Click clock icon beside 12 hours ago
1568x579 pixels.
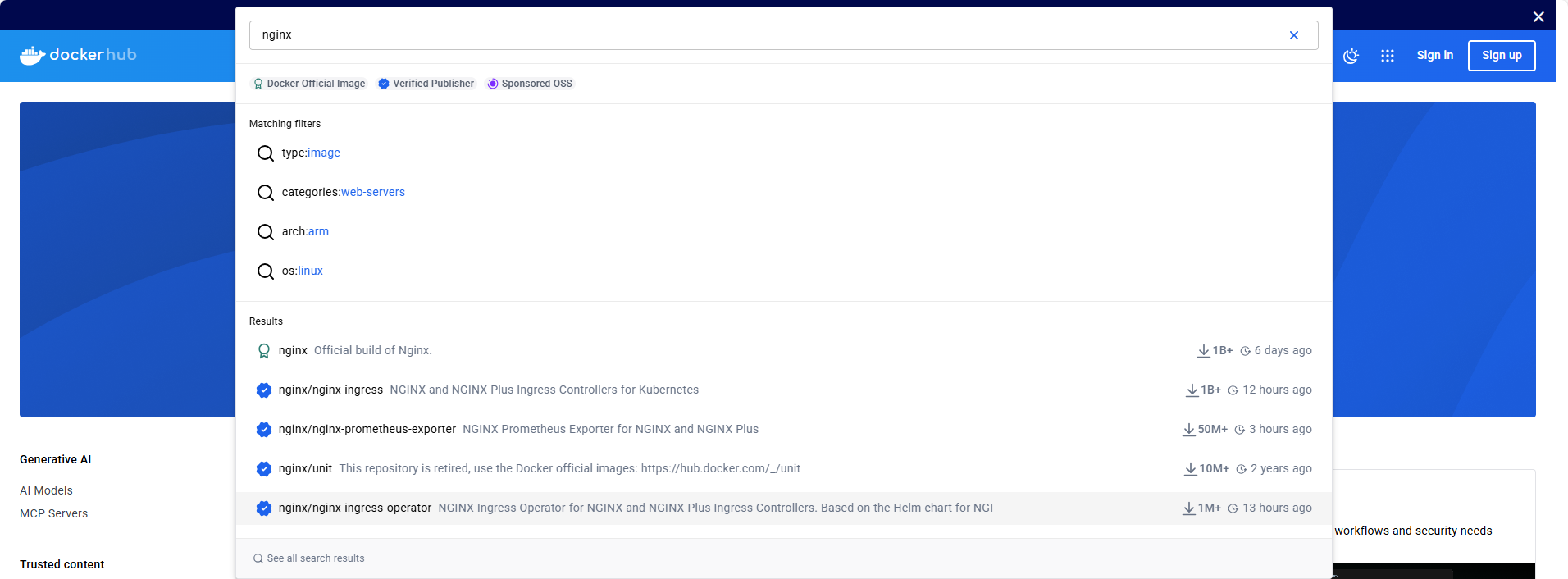point(1233,390)
